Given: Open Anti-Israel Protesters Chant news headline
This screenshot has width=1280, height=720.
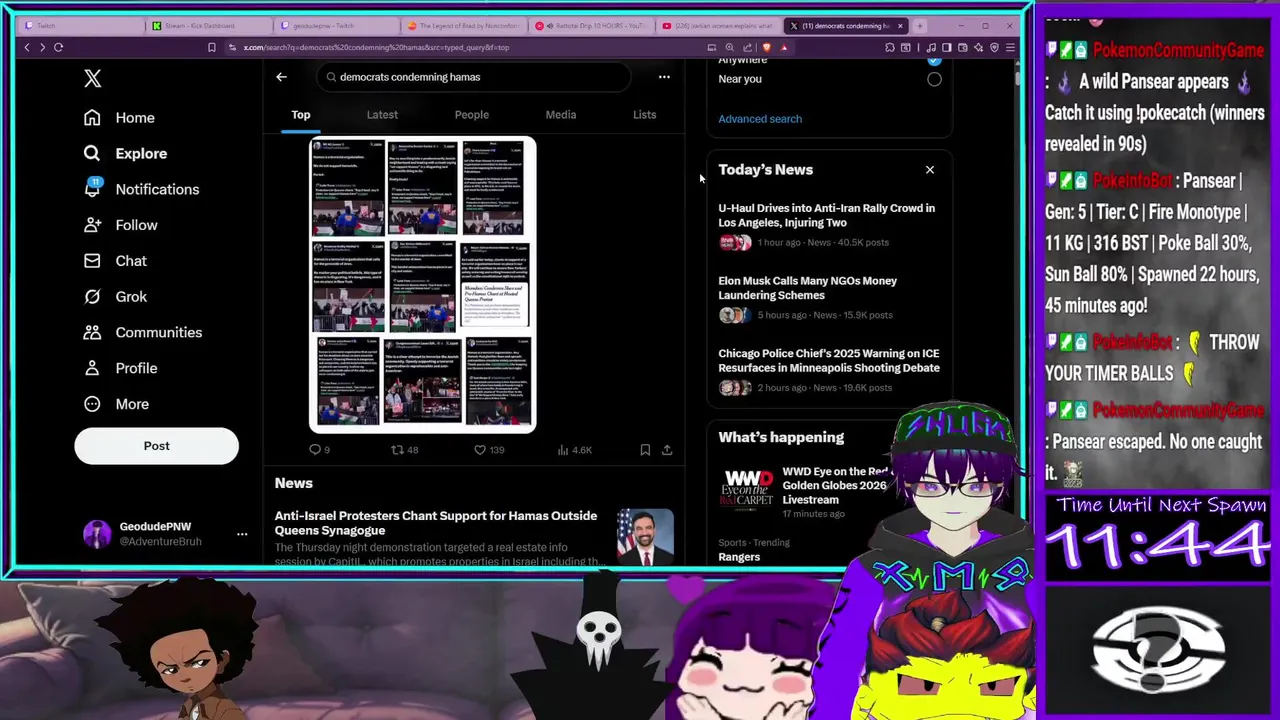Looking at the screenshot, I should [x=436, y=523].
